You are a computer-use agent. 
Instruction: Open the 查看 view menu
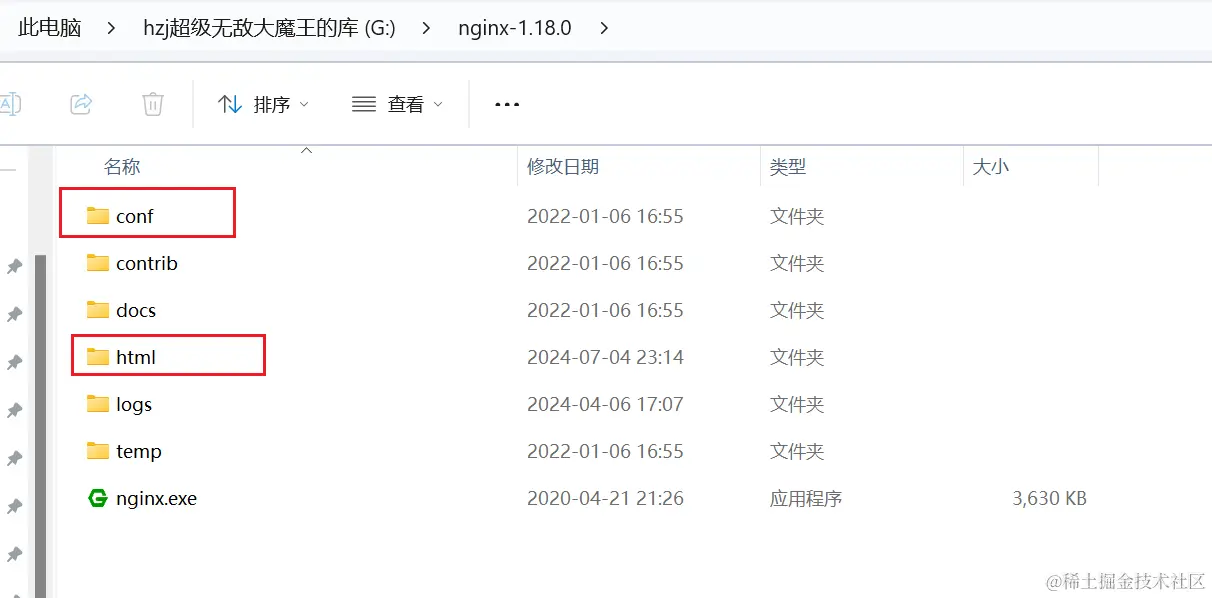[397, 104]
